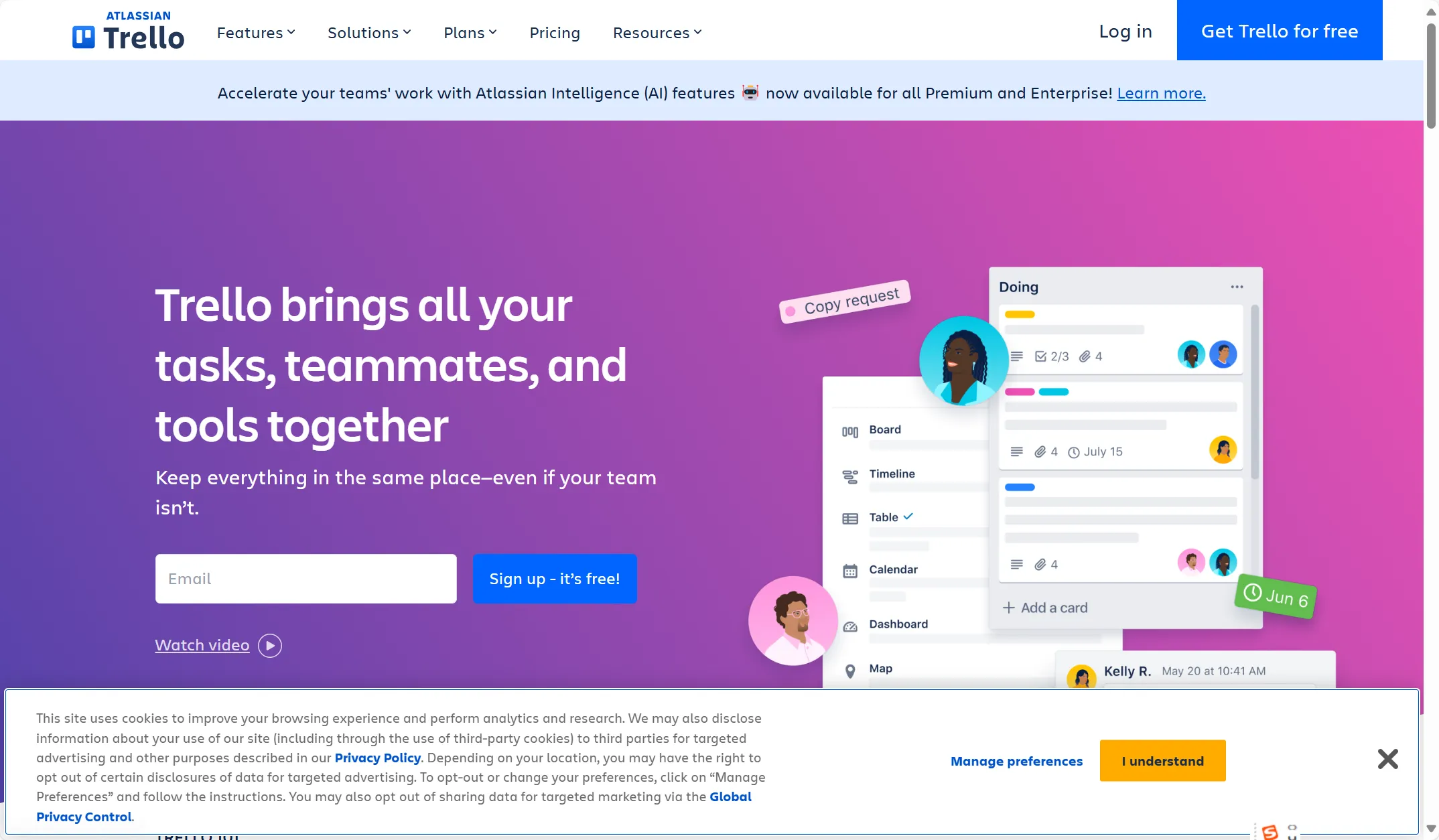Click the Board view icon
The height and width of the screenshot is (840, 1439).
pyautogui.click(x=850, y=430)
